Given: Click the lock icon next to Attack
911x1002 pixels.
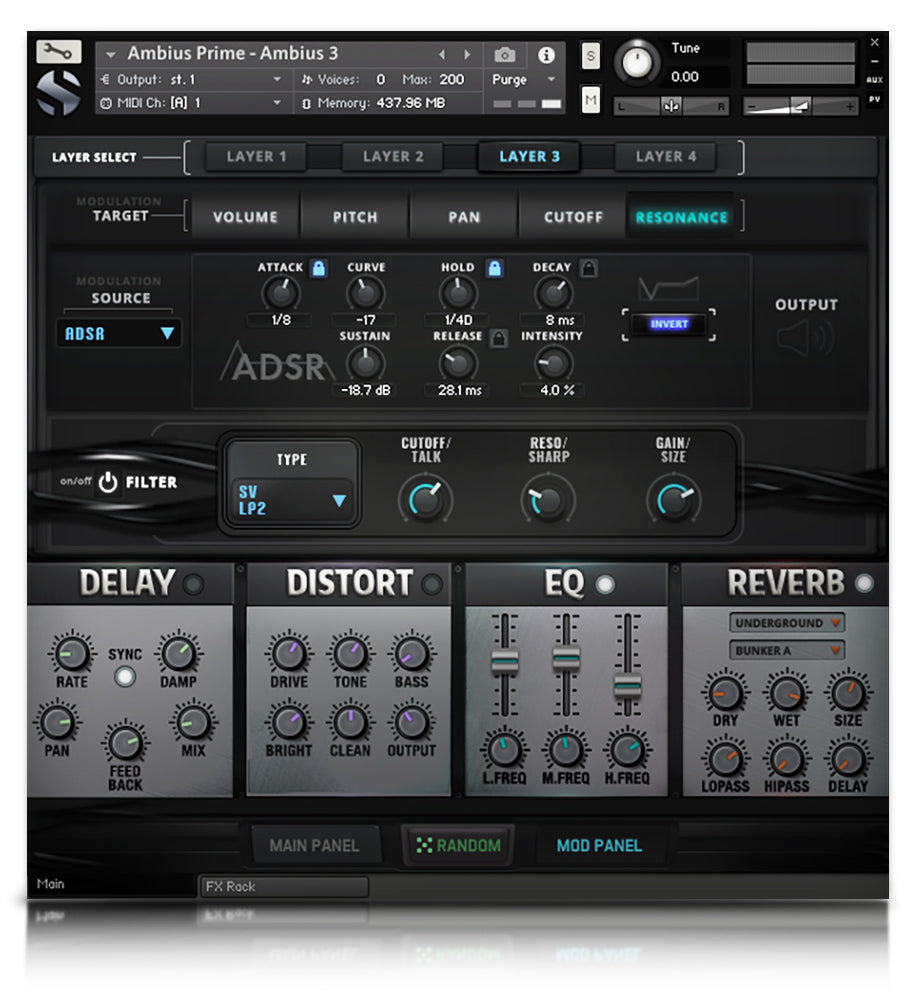Looking at the screenshot, I should (x=319, y=268).
